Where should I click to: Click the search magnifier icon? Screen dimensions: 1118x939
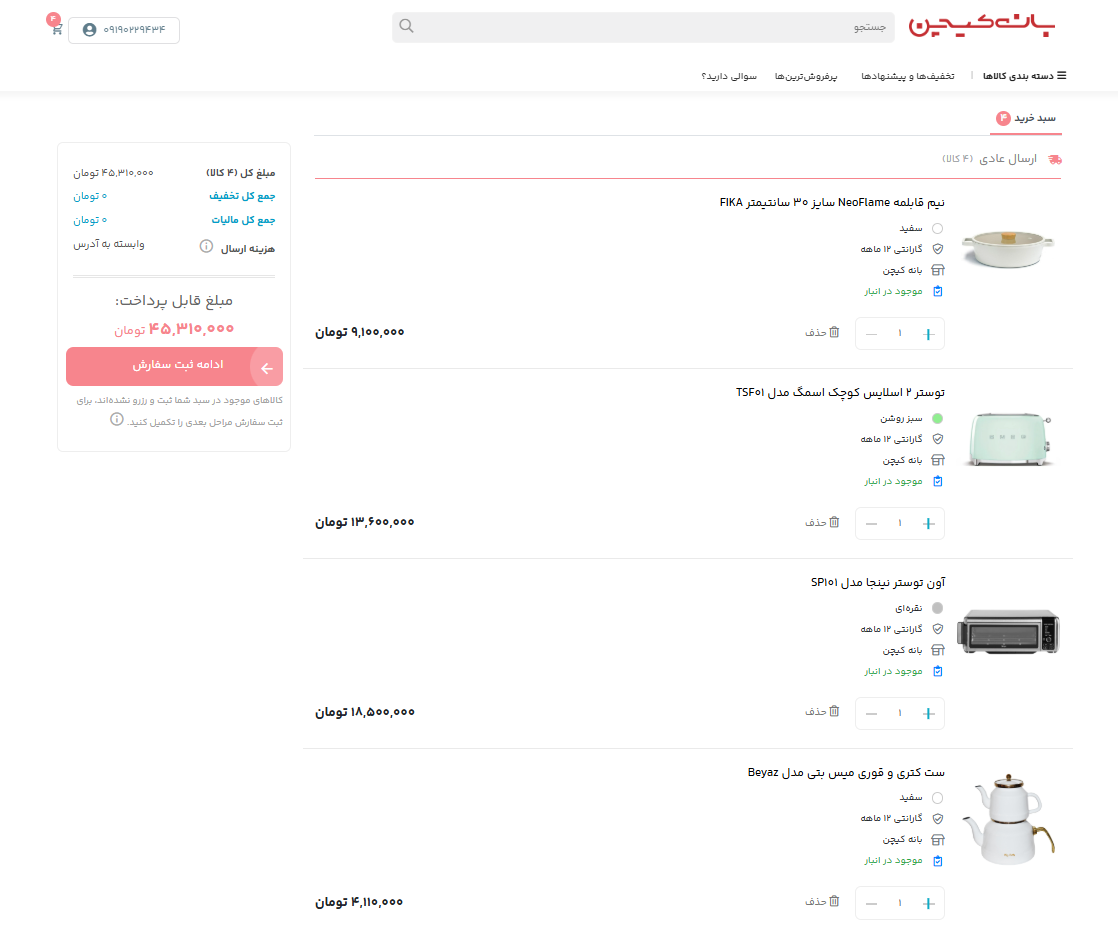406,26
